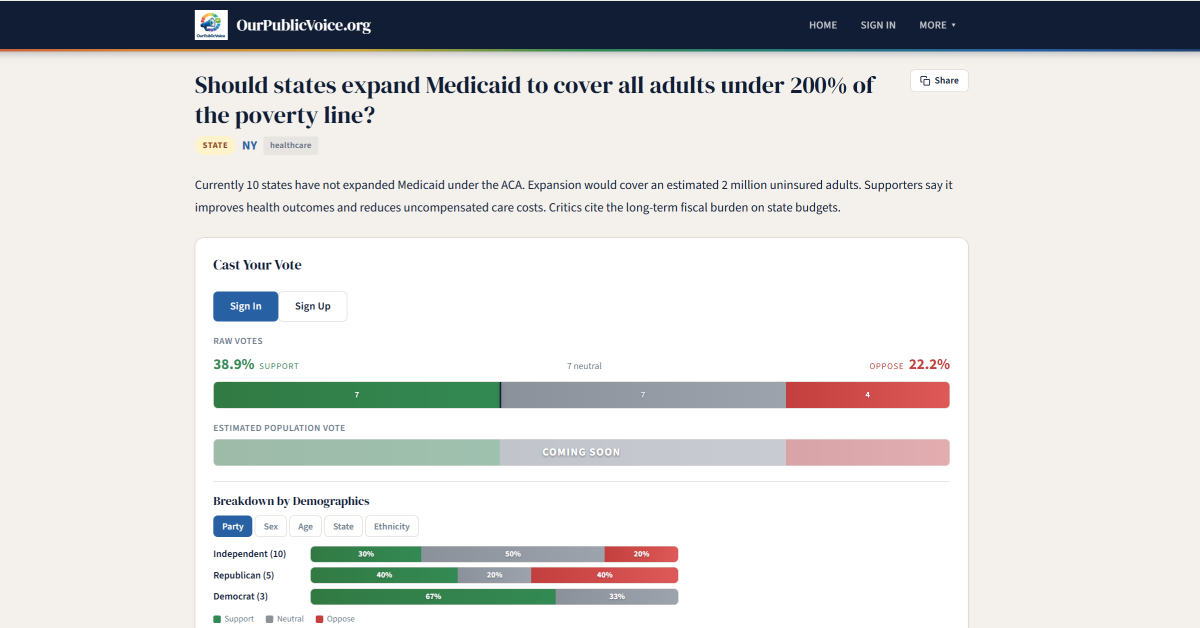The height and width of the screenshot is (628, 1200).
Task: Click the healthcare tag
Action: pos(291,146)
